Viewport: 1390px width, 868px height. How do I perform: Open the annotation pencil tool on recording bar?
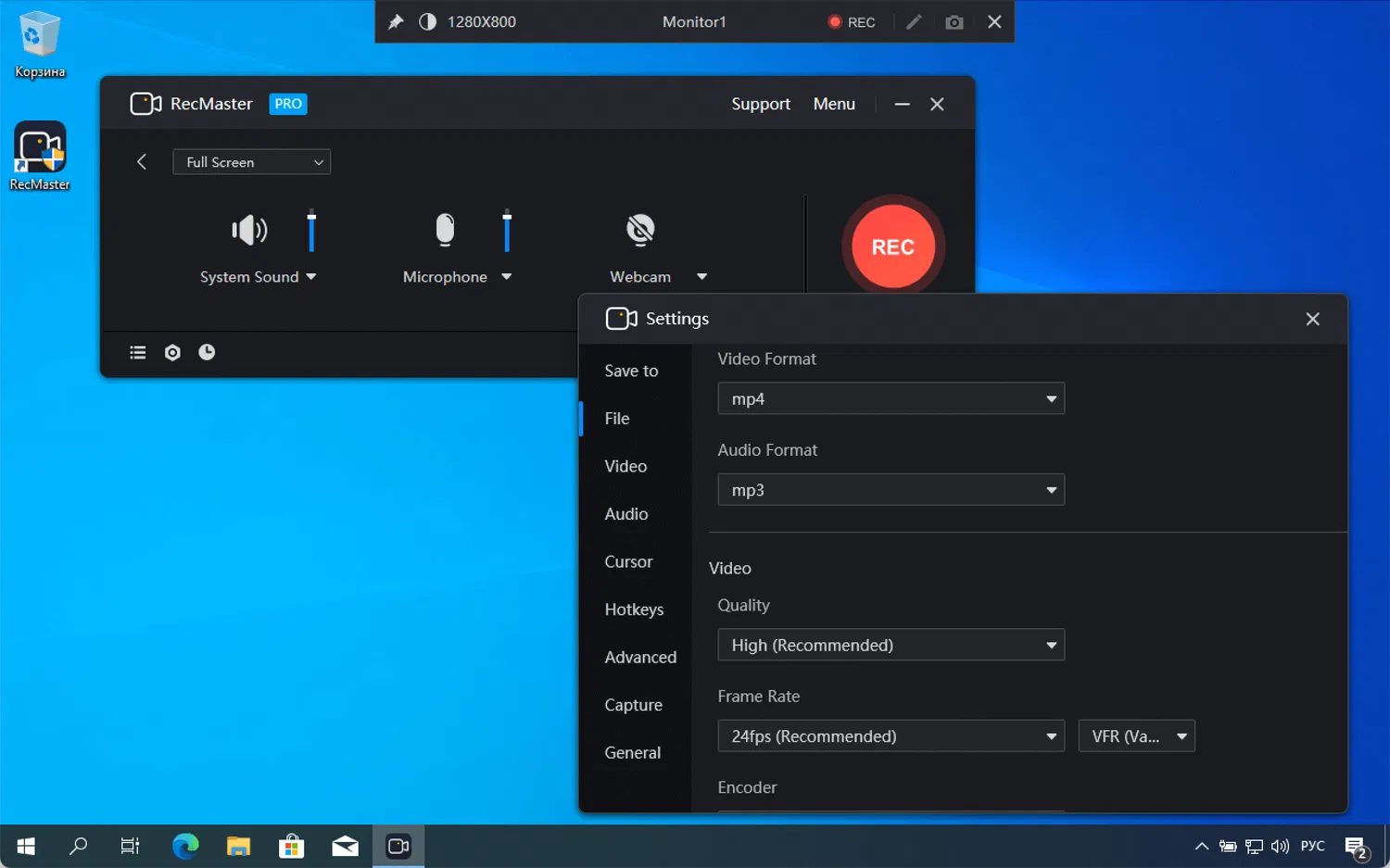click(x=914, y=21)
